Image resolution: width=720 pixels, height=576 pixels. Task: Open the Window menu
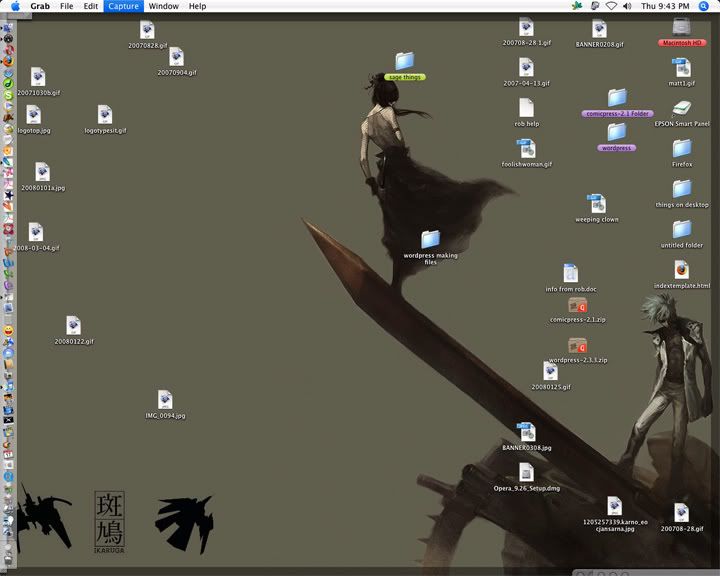pos(163,6)
